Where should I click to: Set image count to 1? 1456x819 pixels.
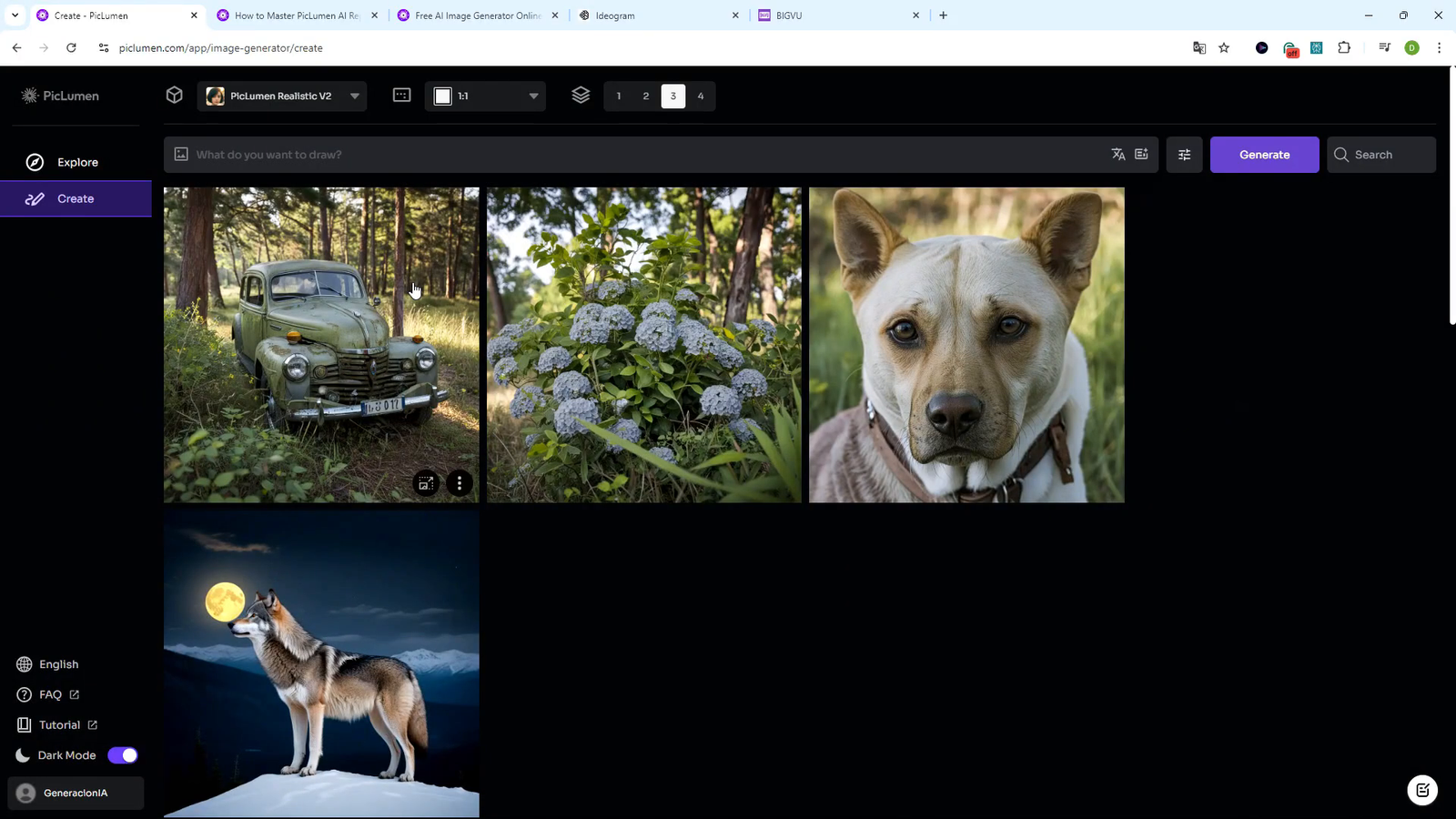(619, 96)
